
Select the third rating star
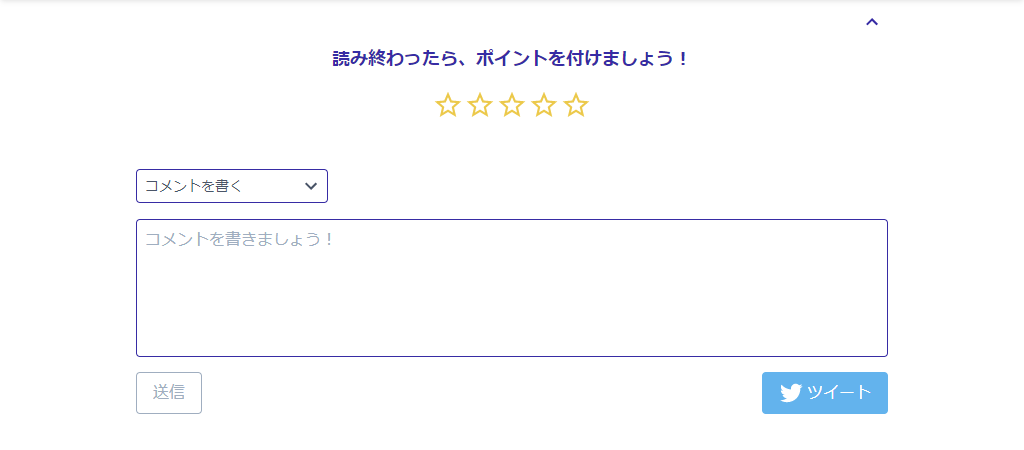tap(512, 105)
